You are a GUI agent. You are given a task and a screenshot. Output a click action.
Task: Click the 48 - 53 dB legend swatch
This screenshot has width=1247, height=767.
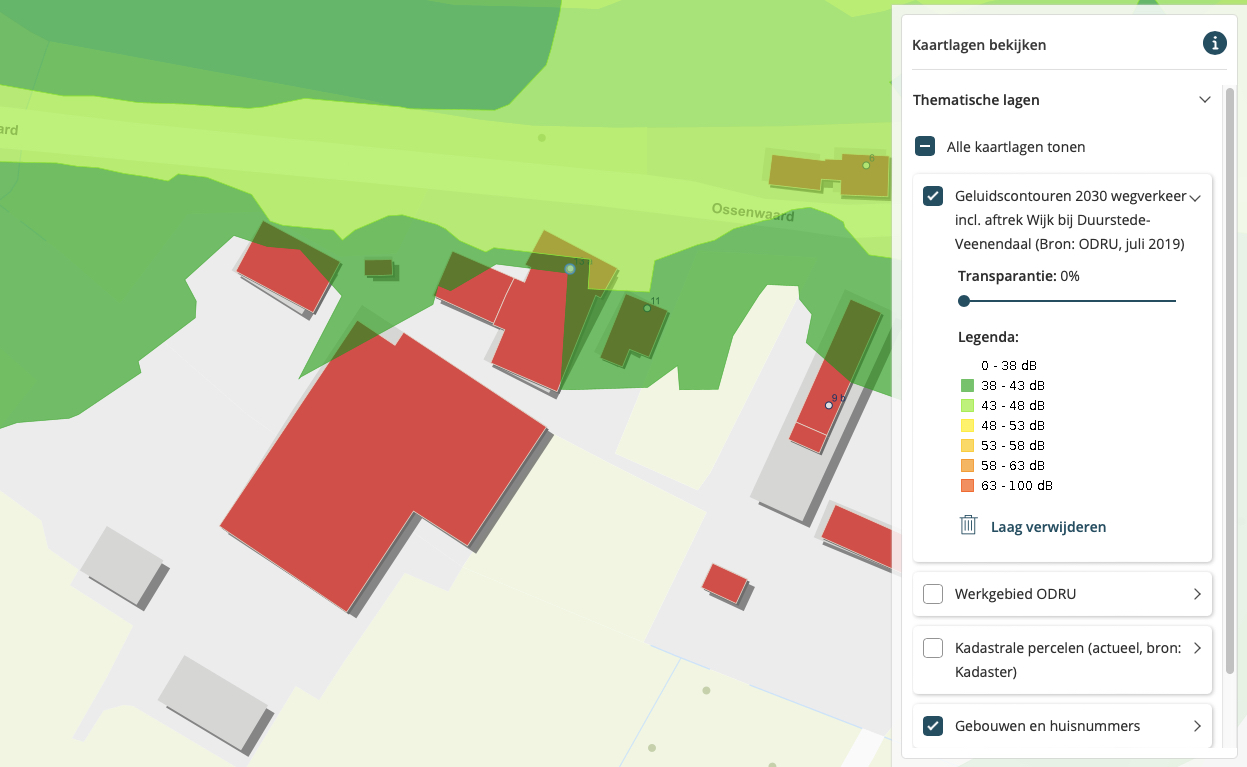tap(967, 425)
